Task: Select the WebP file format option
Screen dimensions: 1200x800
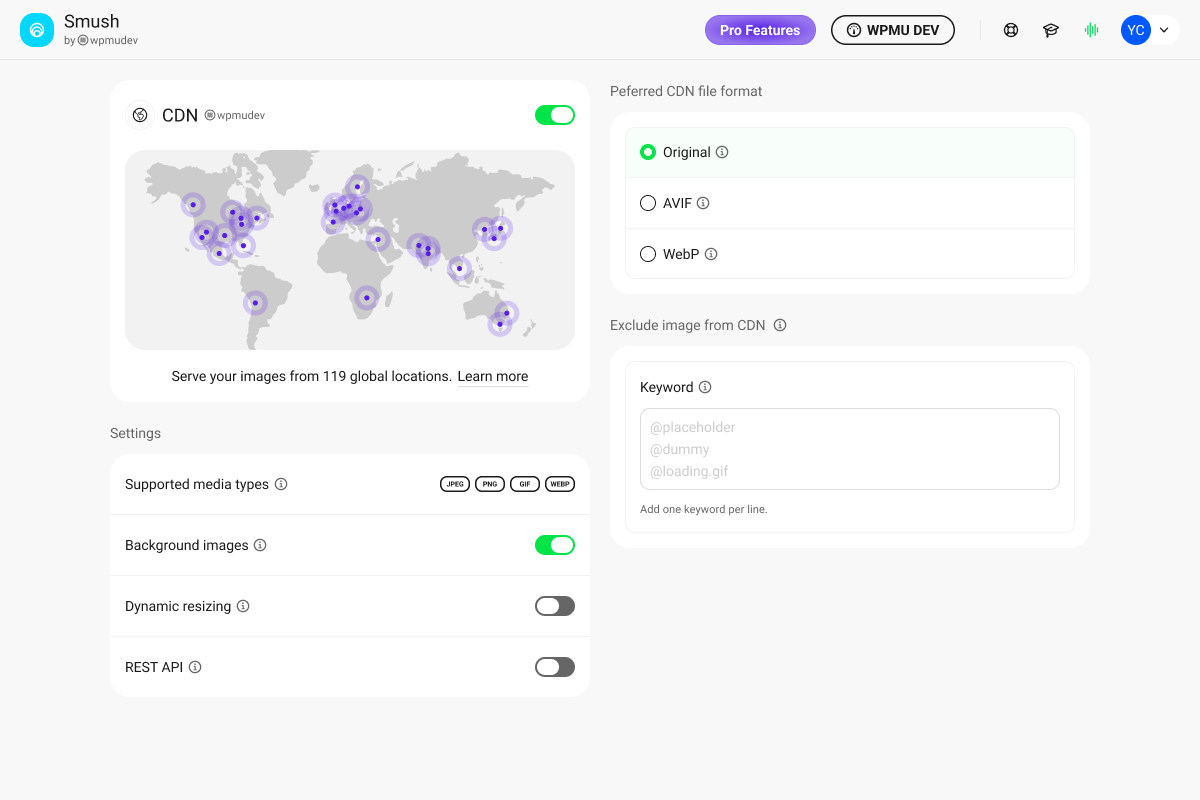Action: (648, 254)
